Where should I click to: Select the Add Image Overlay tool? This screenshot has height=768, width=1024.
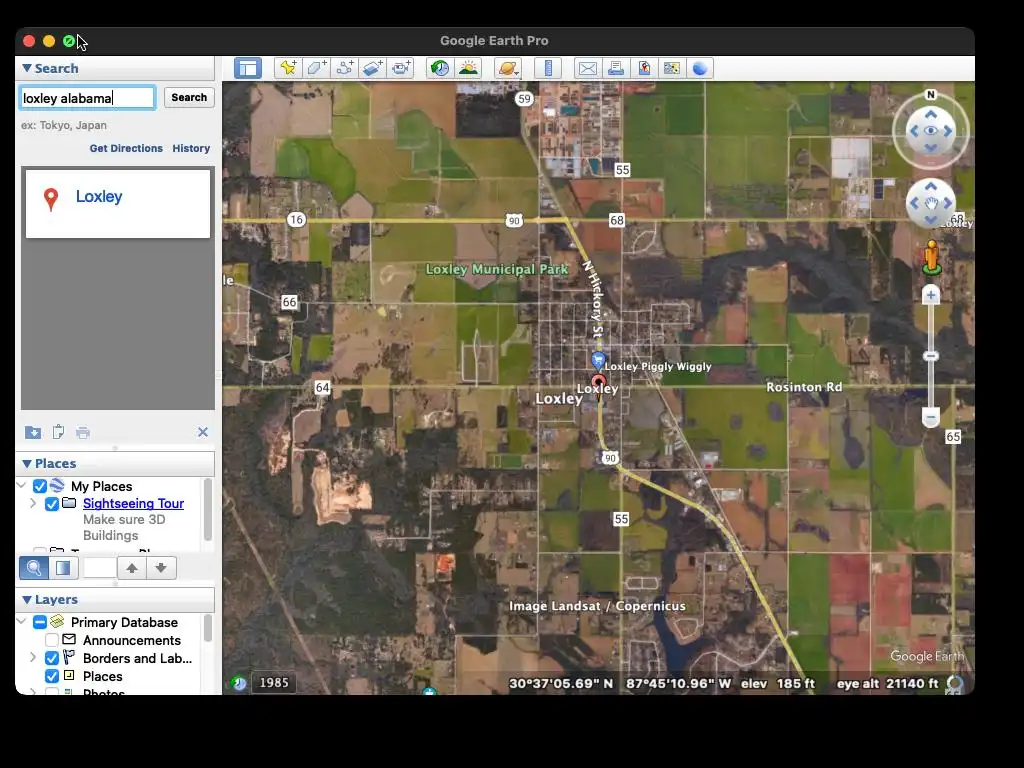pos(372,68)
